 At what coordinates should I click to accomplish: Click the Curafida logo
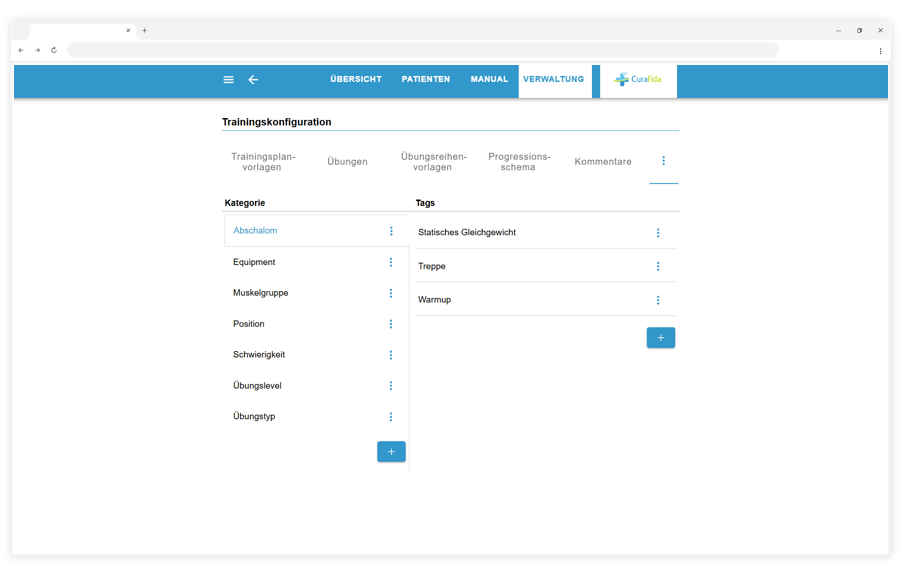click(x=638, y=79)
